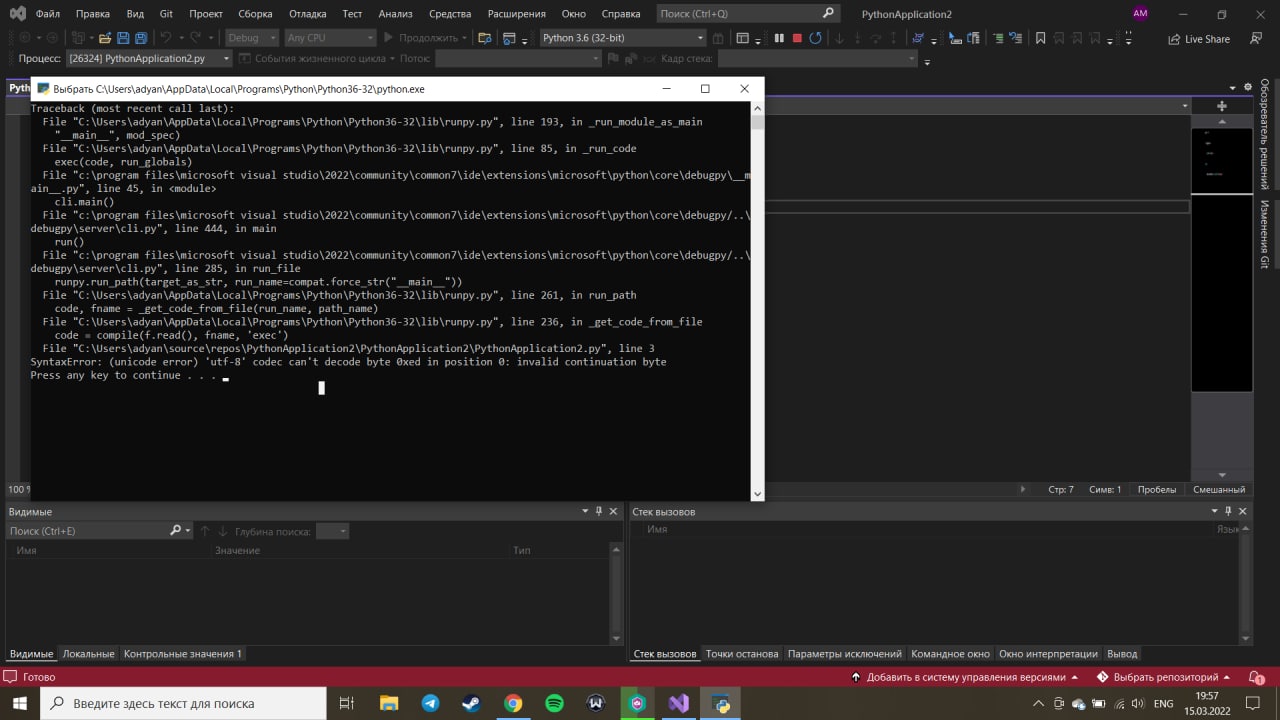Open the Telegram icon in the taskbar
The image size is (1280, 720).
tap(430, 703)
